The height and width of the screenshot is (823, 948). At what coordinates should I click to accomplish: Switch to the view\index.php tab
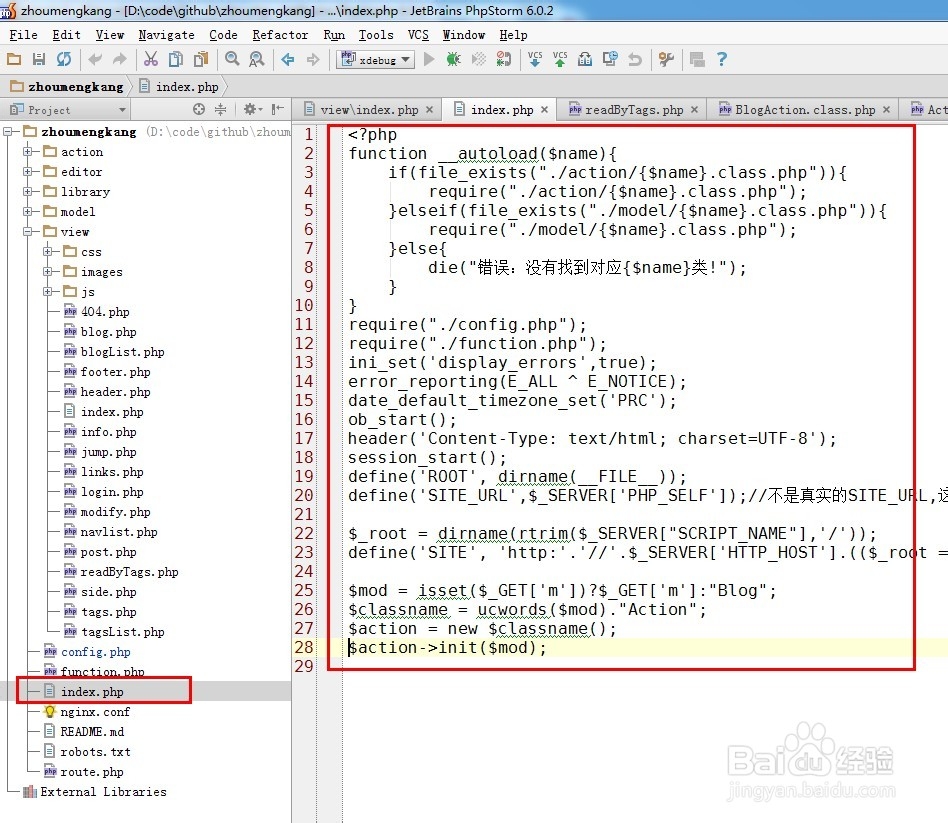[369, 109]
